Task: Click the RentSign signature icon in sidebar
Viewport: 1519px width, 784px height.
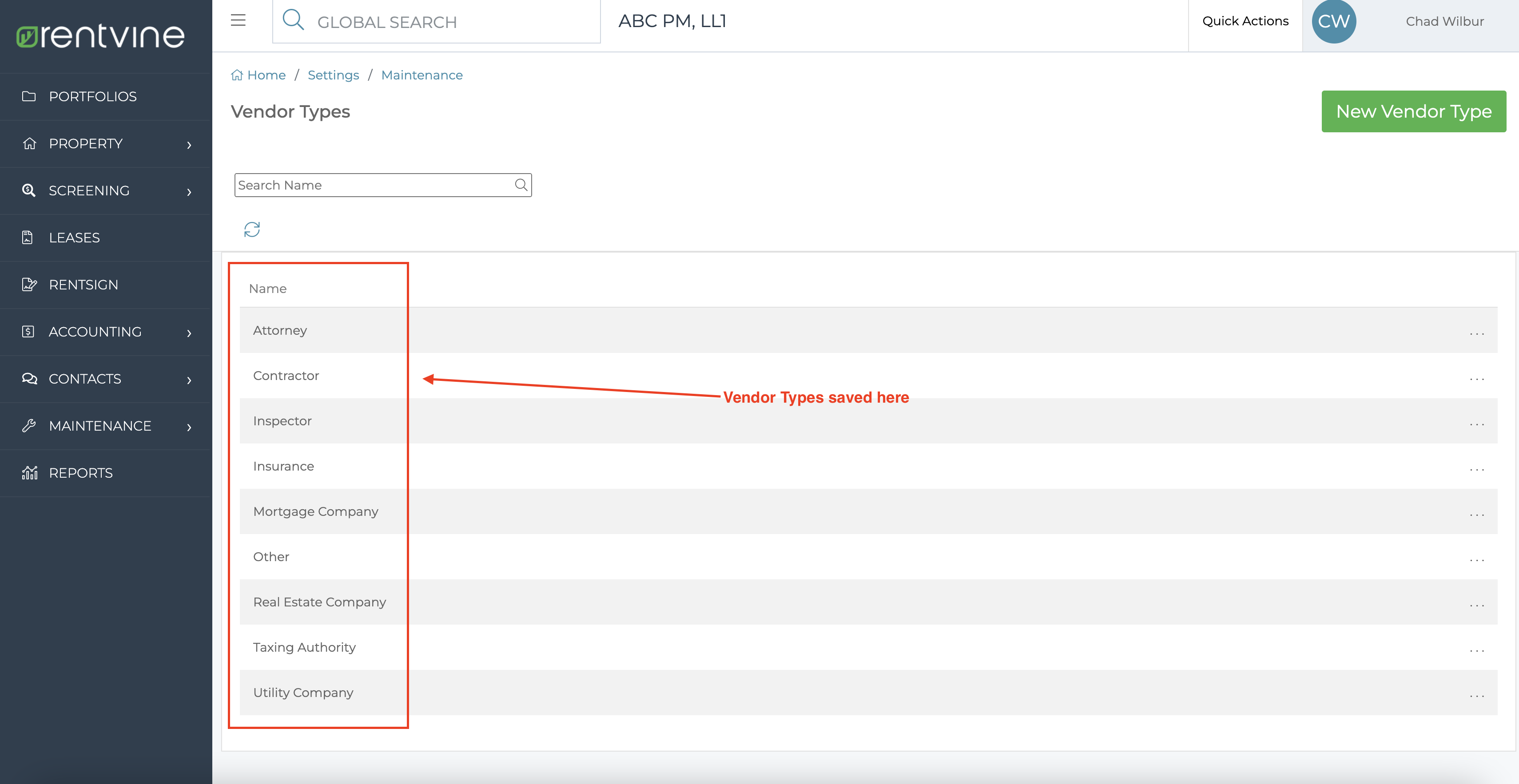Action: (x=29, y=284)
